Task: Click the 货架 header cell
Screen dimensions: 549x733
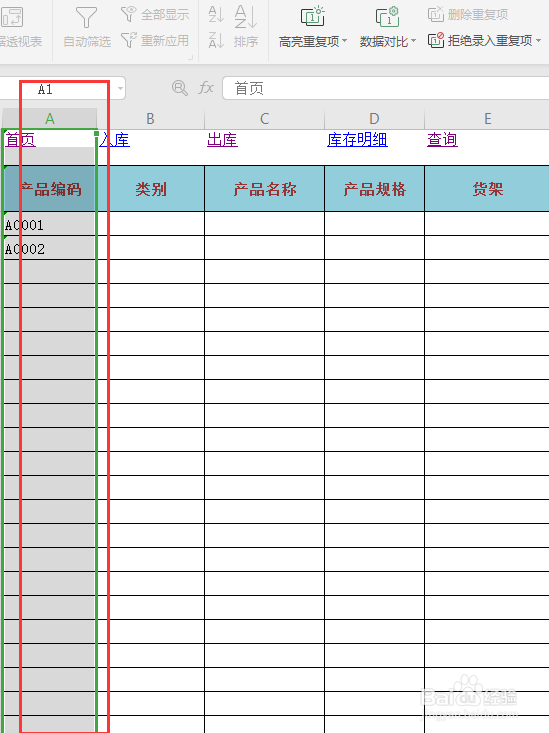Action: pyautogui.click(x=487, y=189)
